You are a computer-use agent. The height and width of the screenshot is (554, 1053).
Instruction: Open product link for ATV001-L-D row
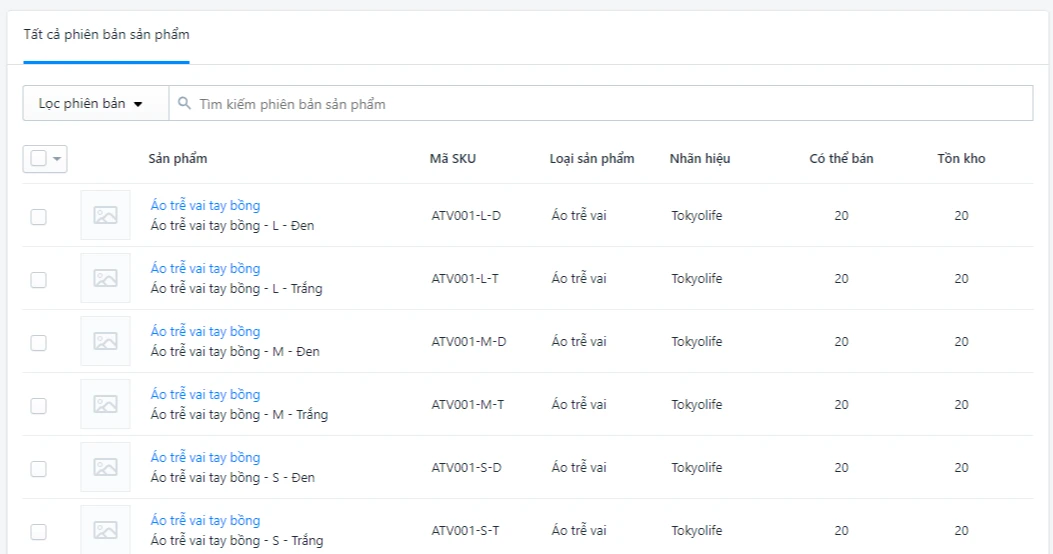205,205
